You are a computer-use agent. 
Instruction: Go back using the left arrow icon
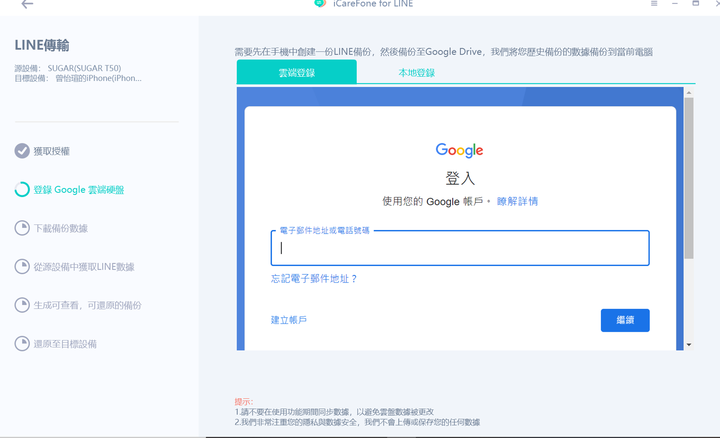(28, 4)
